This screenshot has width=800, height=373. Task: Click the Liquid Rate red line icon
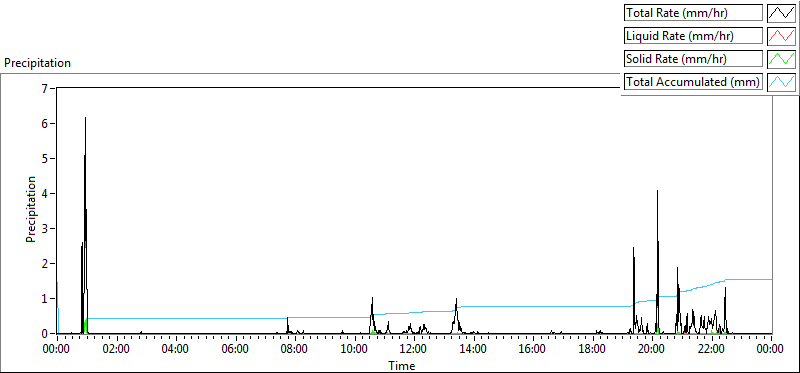point(781,36)
